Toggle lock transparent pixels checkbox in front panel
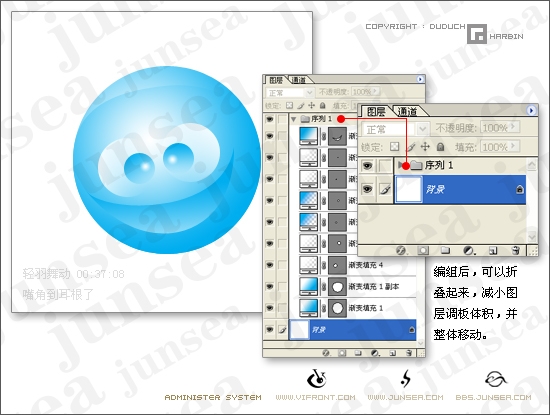This screenshot has height=415, width=550. [x=395, y=146]
